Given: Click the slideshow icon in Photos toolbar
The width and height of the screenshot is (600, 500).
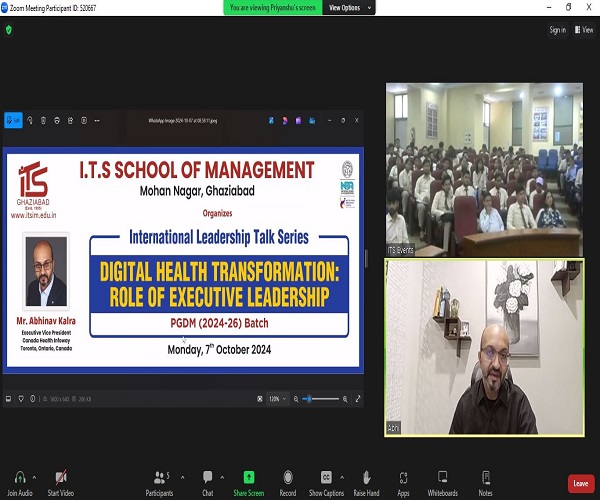Looking at the screenshot, I should tap(84, 121).
